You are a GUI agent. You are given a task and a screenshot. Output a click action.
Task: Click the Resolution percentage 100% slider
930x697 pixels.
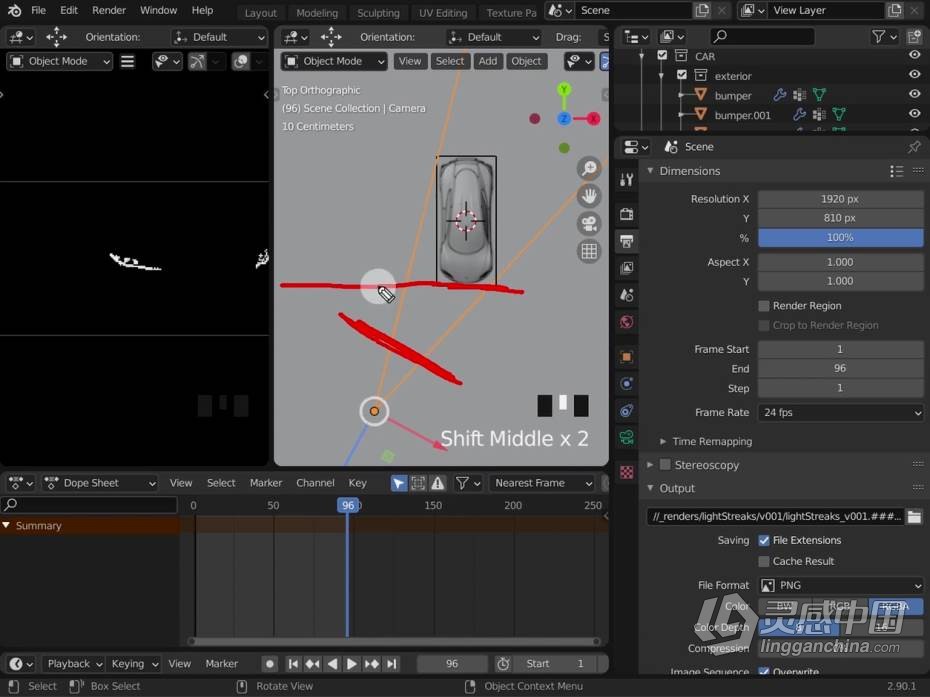[x=840, y=238]
